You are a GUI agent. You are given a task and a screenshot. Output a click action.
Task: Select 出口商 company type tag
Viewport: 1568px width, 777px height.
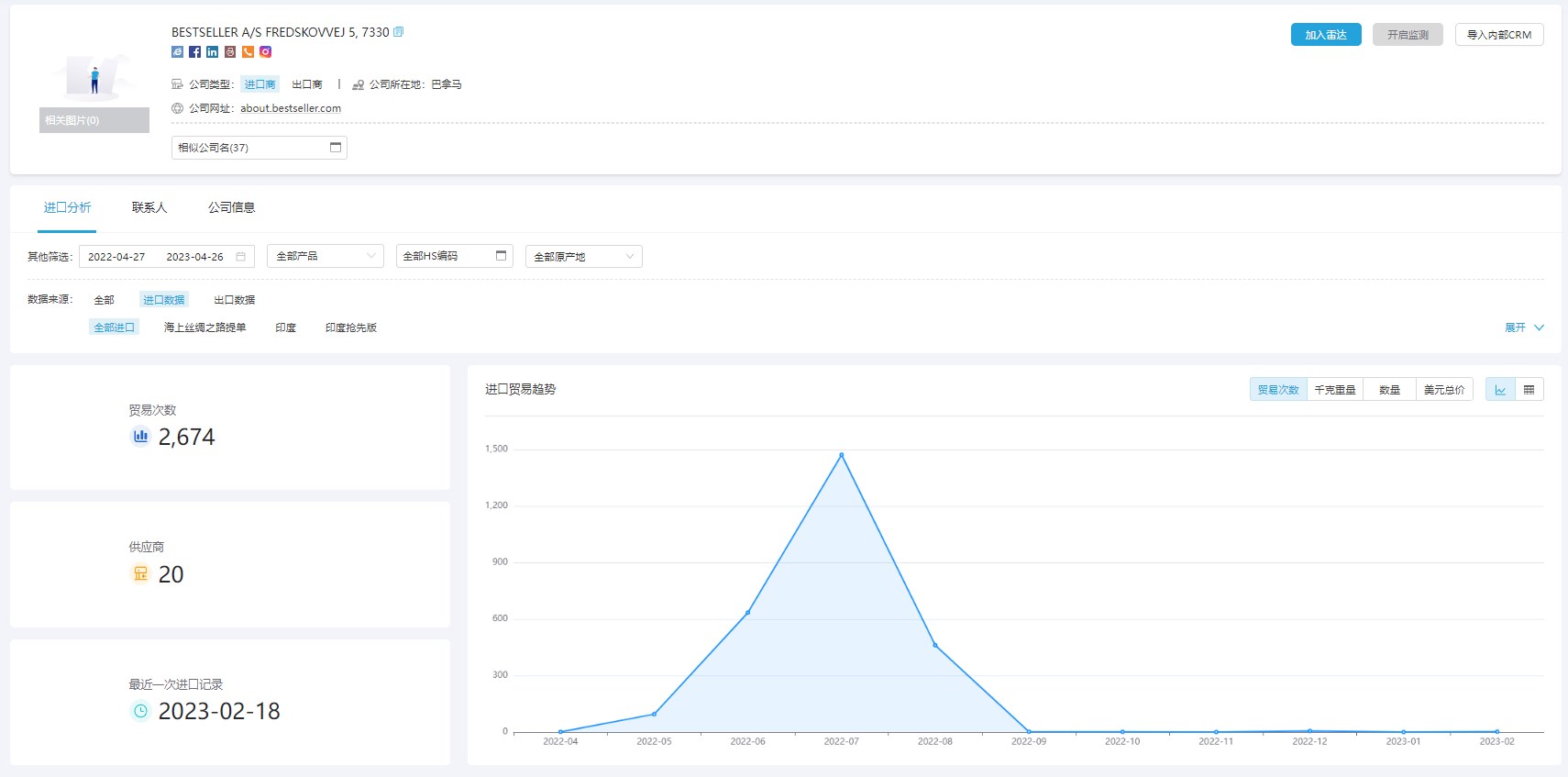(x=307, y=84)
